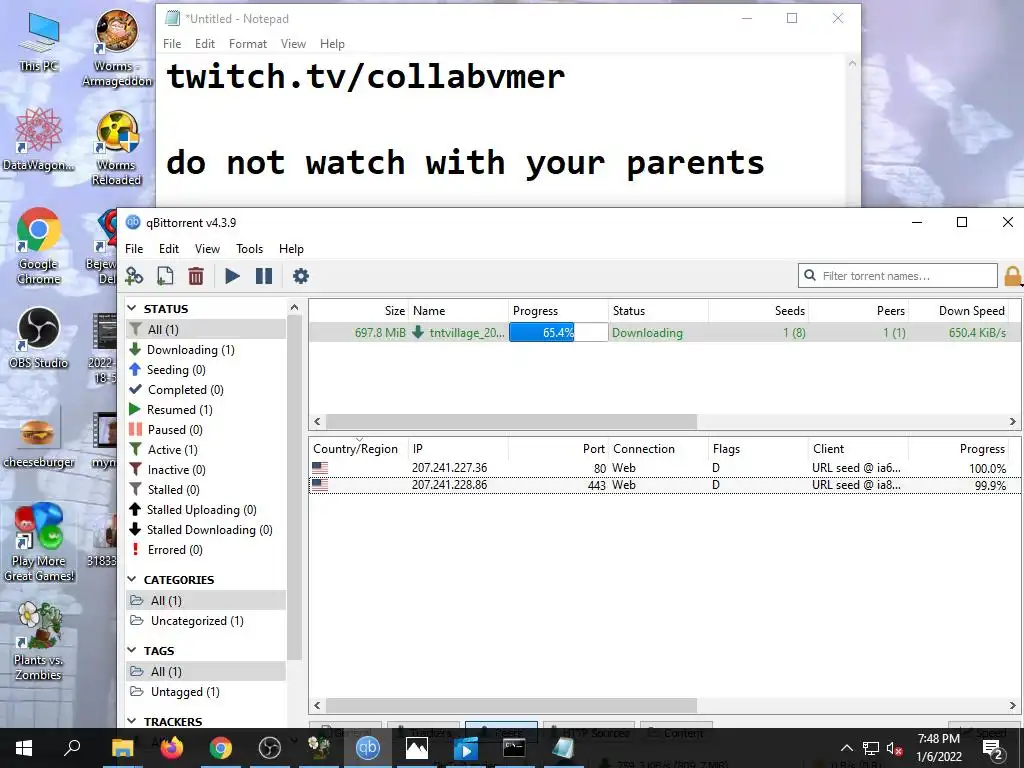Image resolution: width=1024 pixels, height=768 pixels.
Task: Launch Google Chrome from the desktop
Action: pos(39,247)
